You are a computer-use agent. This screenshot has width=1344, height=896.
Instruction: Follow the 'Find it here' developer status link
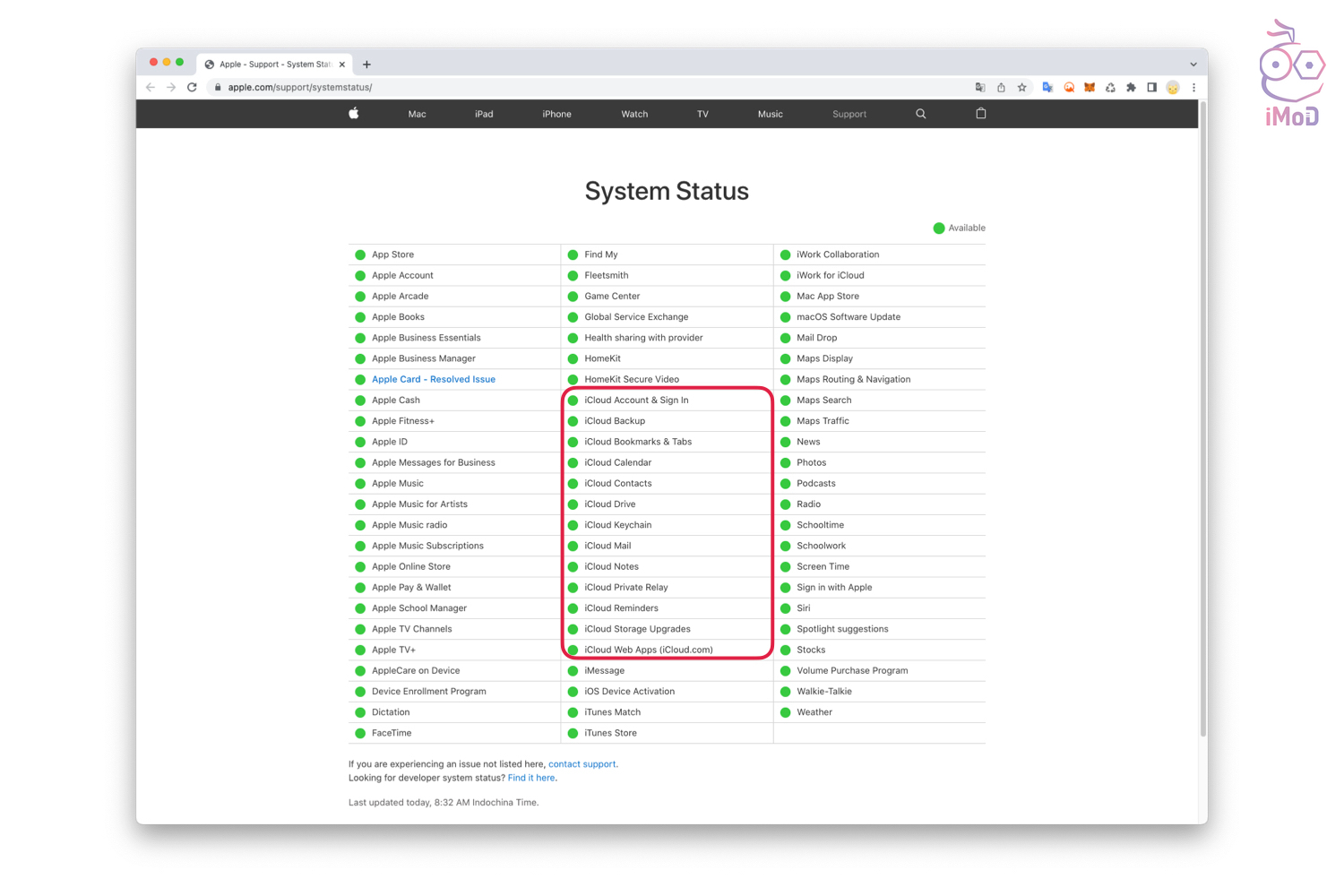(x=531, y=778)
